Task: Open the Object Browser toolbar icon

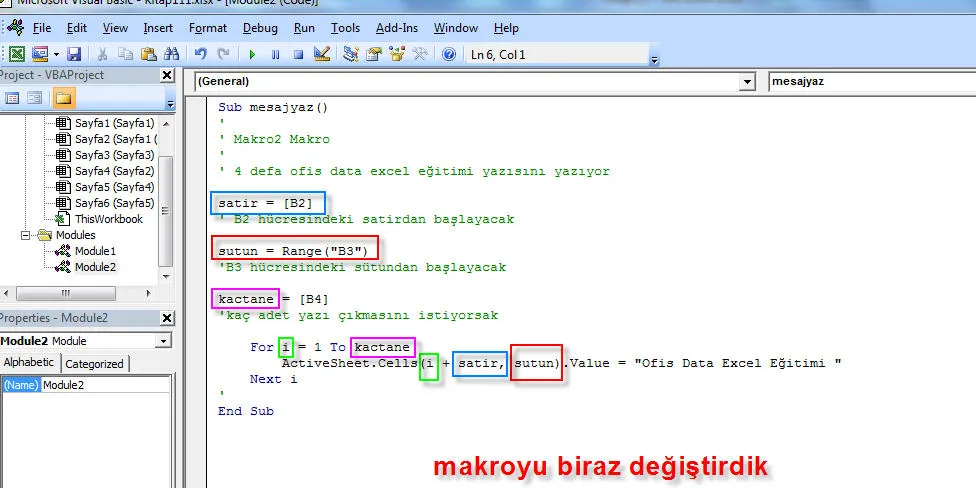Action: tap(397, 54)
